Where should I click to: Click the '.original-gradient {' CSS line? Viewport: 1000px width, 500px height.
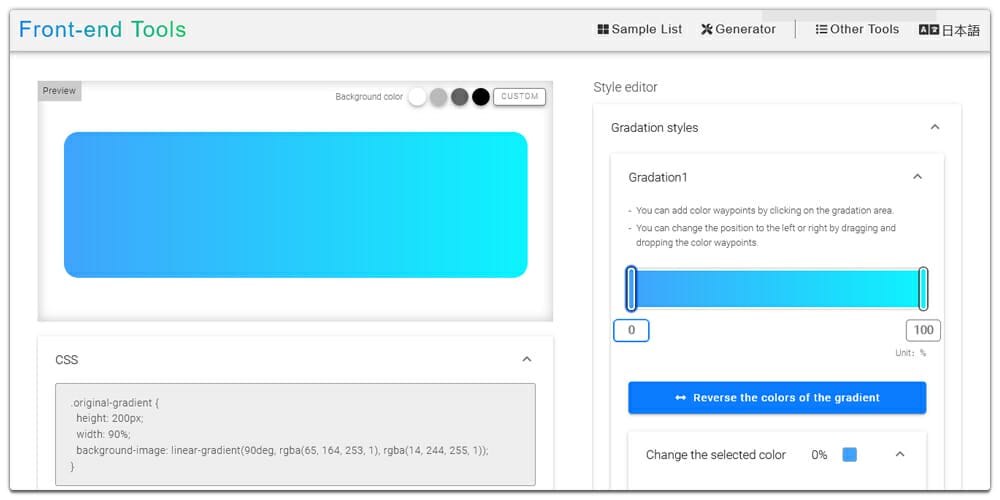(x=114, y=403)
